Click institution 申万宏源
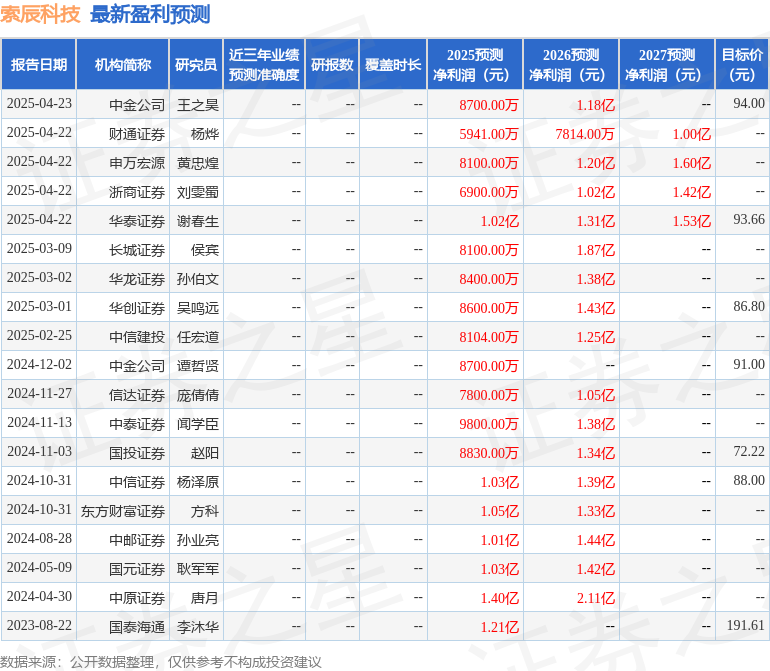 coord(137,163)
